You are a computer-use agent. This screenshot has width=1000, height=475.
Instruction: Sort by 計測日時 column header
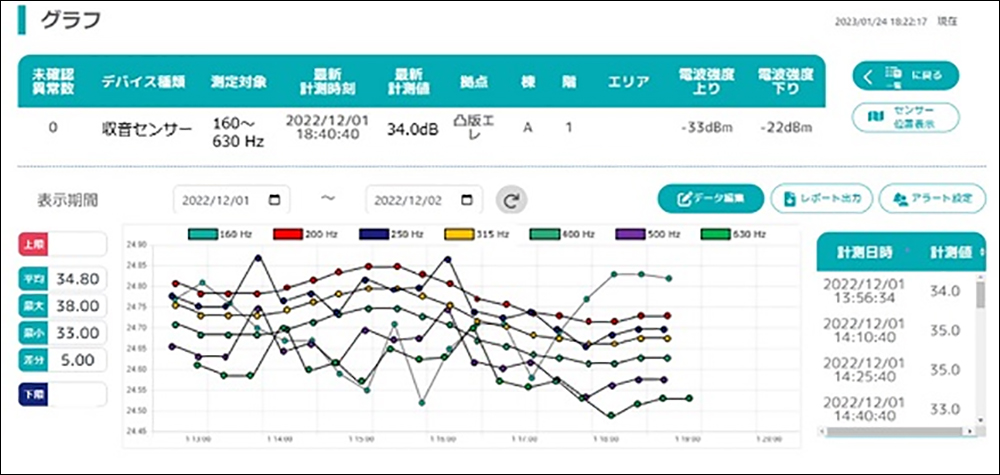coord(866,253)
